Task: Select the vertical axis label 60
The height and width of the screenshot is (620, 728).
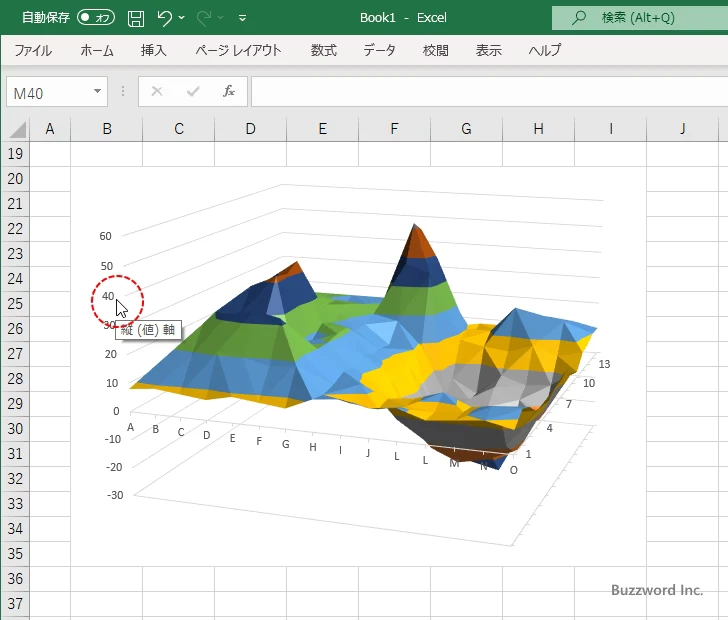Action: pos(105,237)
